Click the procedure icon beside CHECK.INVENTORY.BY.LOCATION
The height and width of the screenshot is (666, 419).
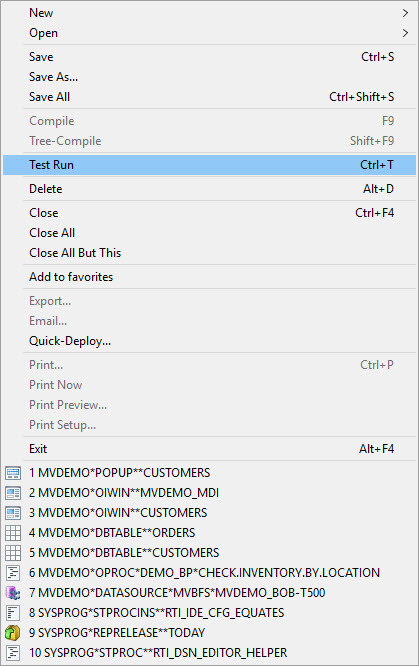[13, 573]
